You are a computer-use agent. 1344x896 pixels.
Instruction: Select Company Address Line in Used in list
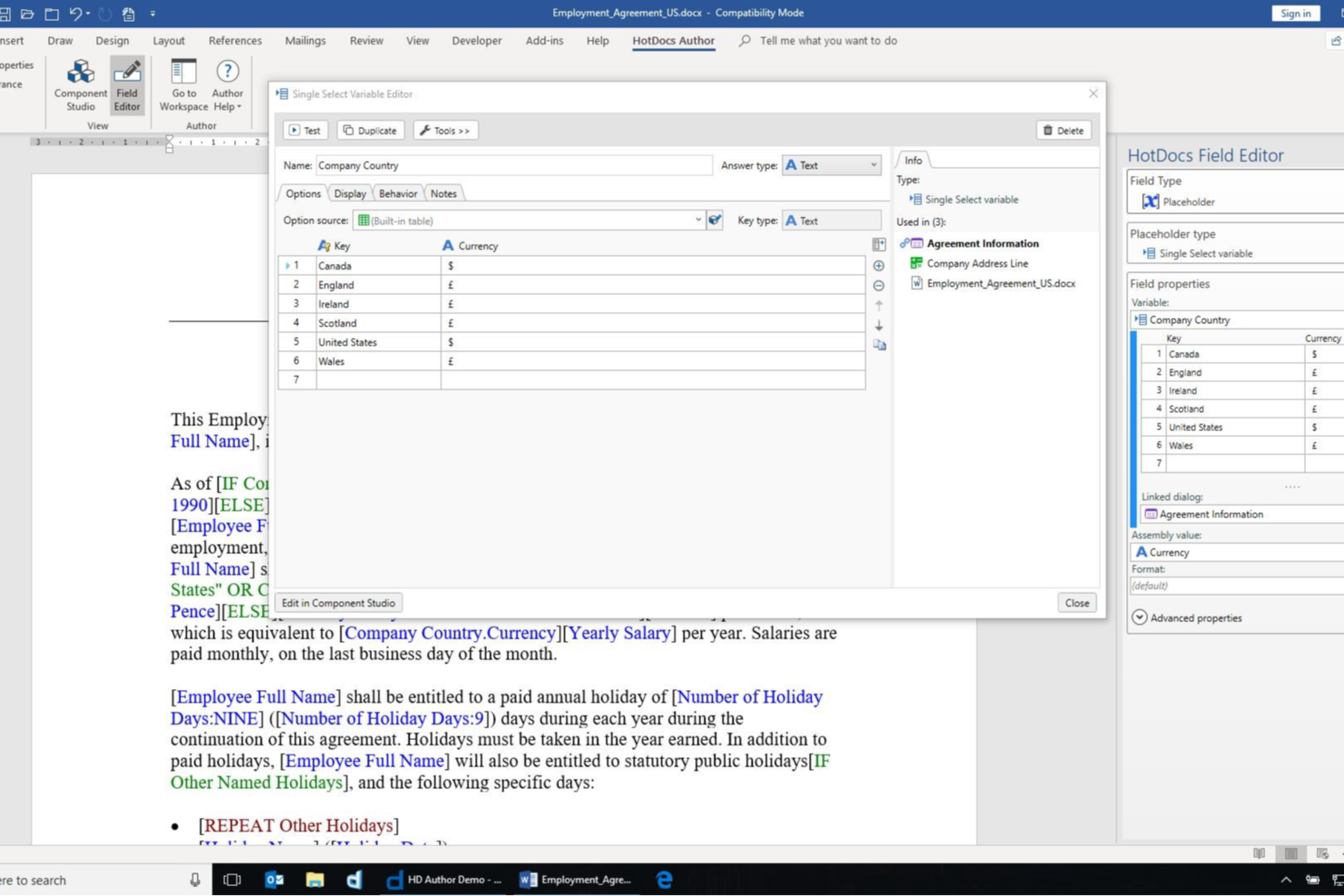coord(977,263)
